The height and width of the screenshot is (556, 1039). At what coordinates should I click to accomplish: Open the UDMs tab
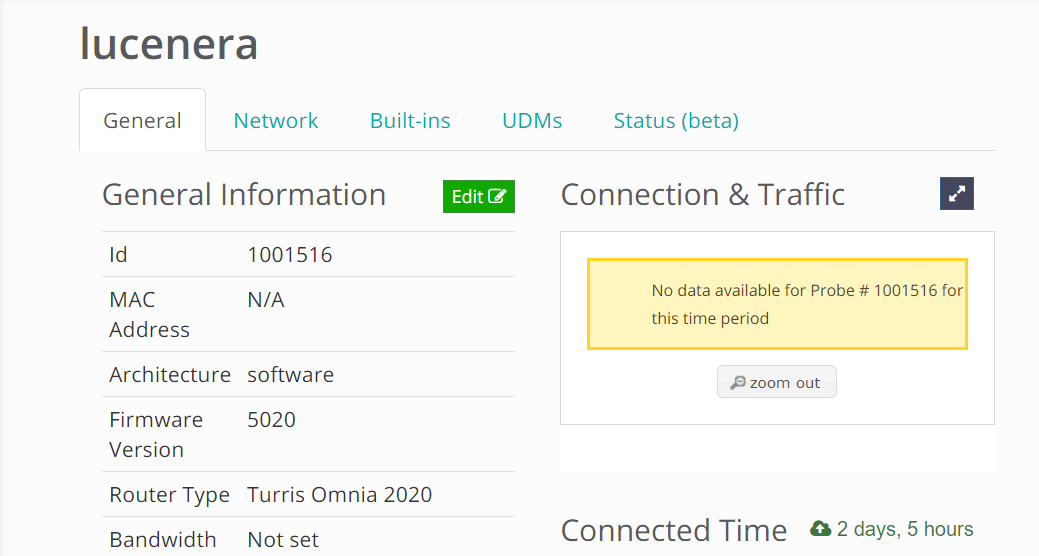pyautogui.click(x=531, y=121)
